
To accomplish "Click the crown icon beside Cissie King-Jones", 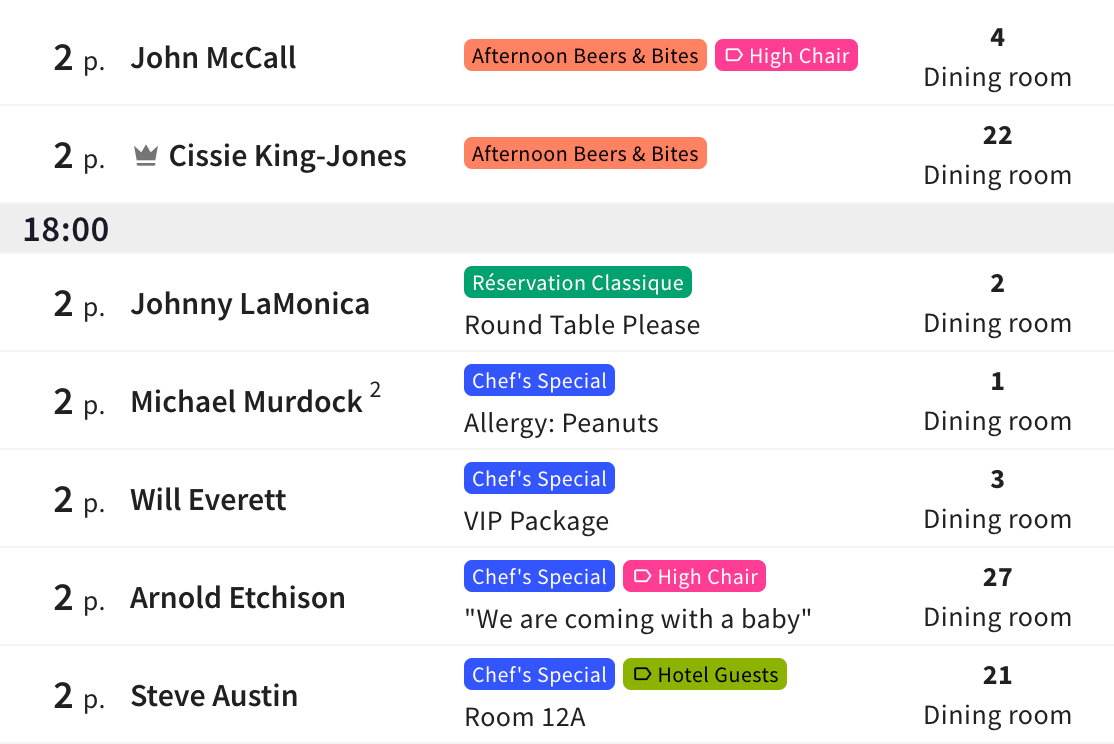I will coord(146,156).
